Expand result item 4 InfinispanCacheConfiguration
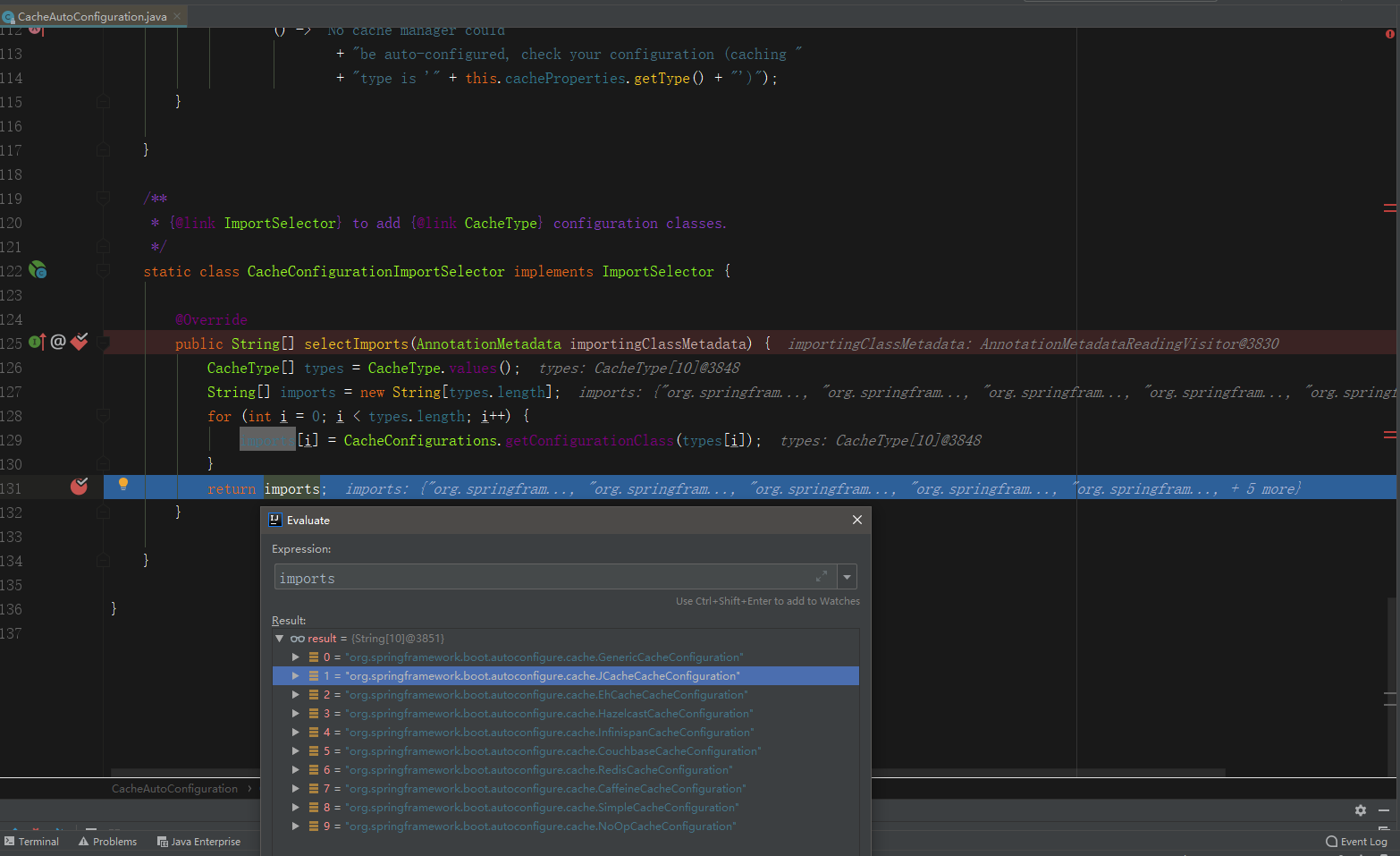The width and height of the screenshot is (1400, 856). [295, 733]
